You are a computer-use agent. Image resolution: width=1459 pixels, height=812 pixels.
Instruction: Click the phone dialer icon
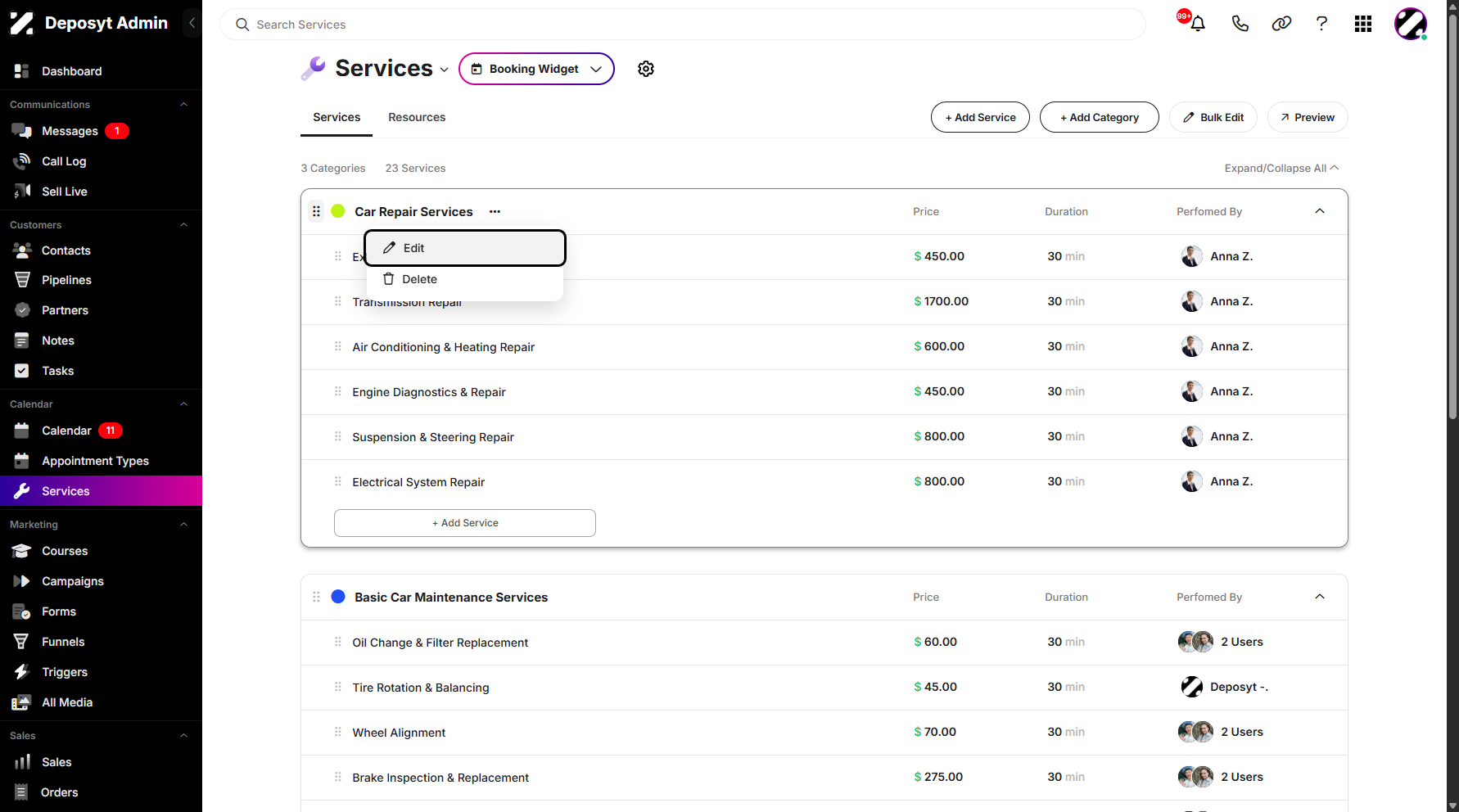click(1240, 24)
